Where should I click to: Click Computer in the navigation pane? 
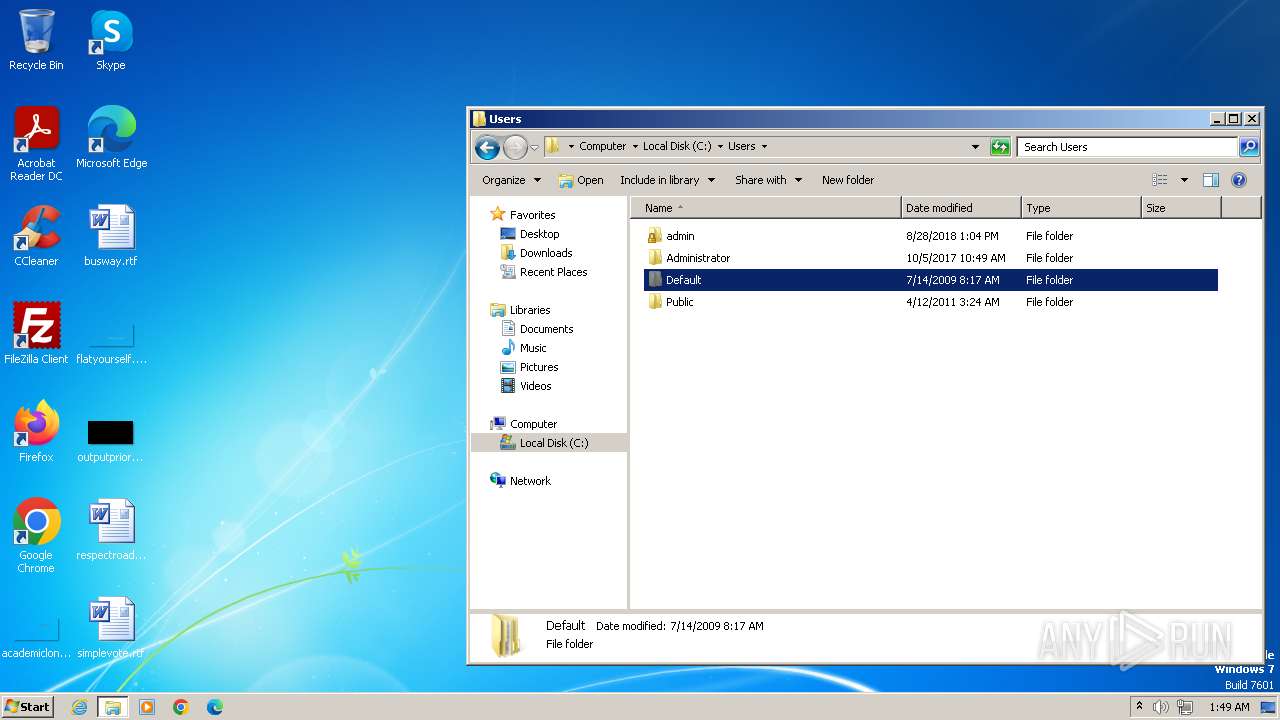pos(533,424)
